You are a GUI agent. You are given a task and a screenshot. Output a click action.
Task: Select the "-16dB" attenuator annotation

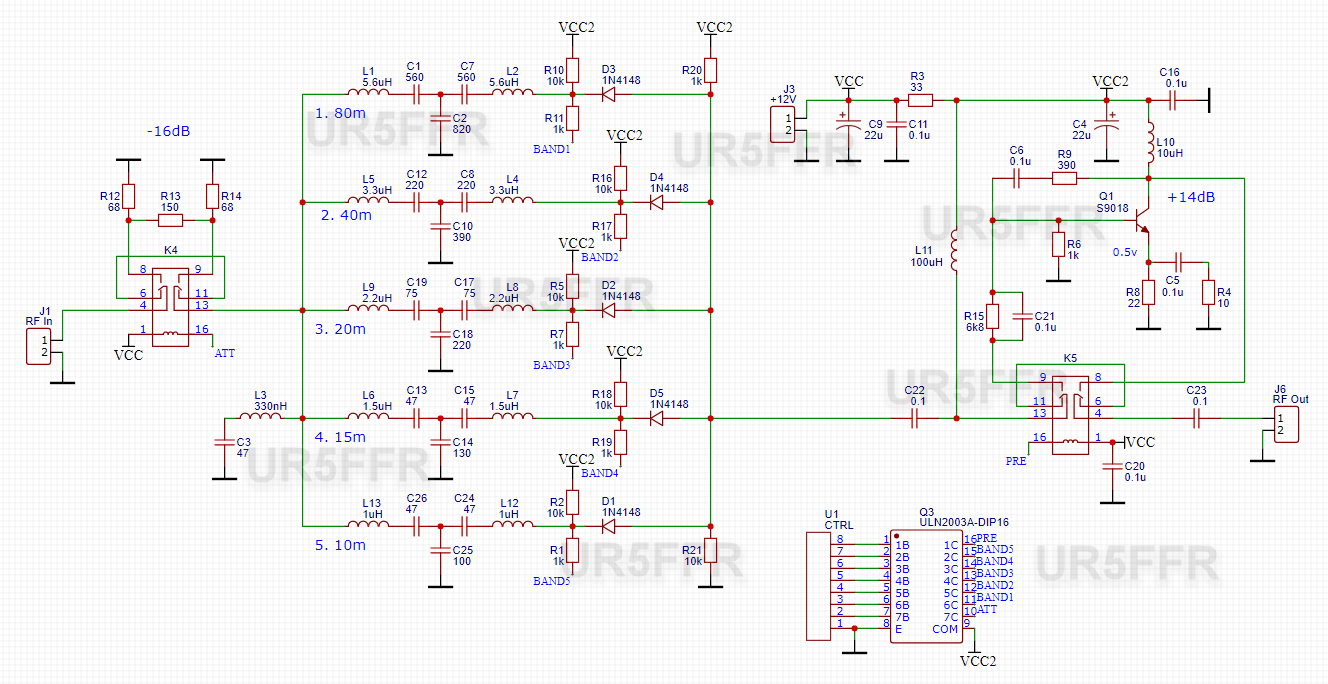coord(165,131)
